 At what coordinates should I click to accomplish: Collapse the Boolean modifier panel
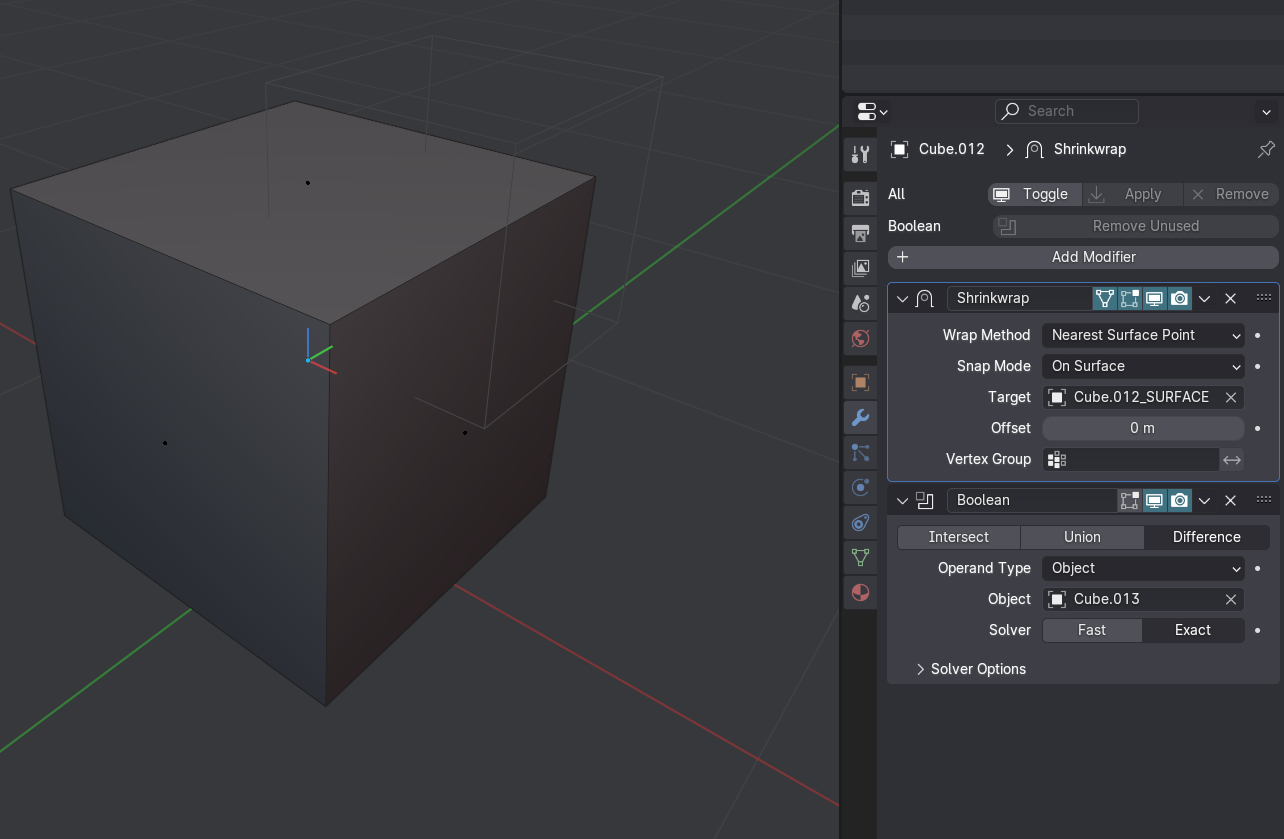(x=902, y=500)
